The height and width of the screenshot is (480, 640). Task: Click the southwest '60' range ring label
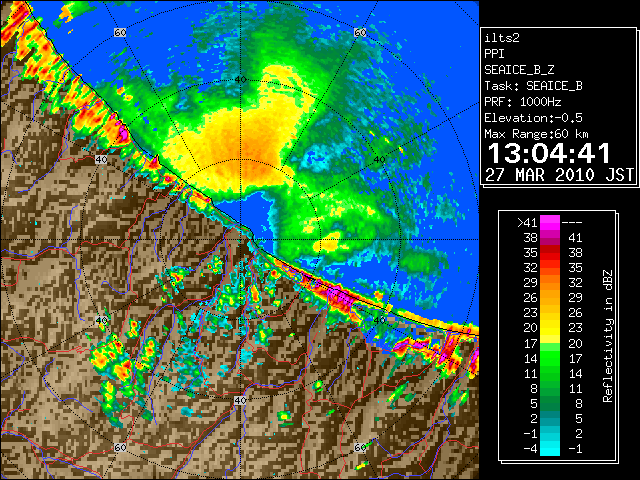(x=120, y=448)
